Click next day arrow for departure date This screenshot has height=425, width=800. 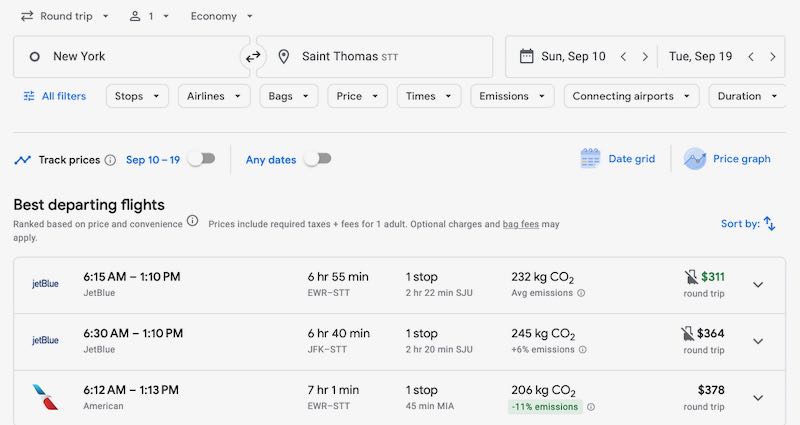[645, 57]
